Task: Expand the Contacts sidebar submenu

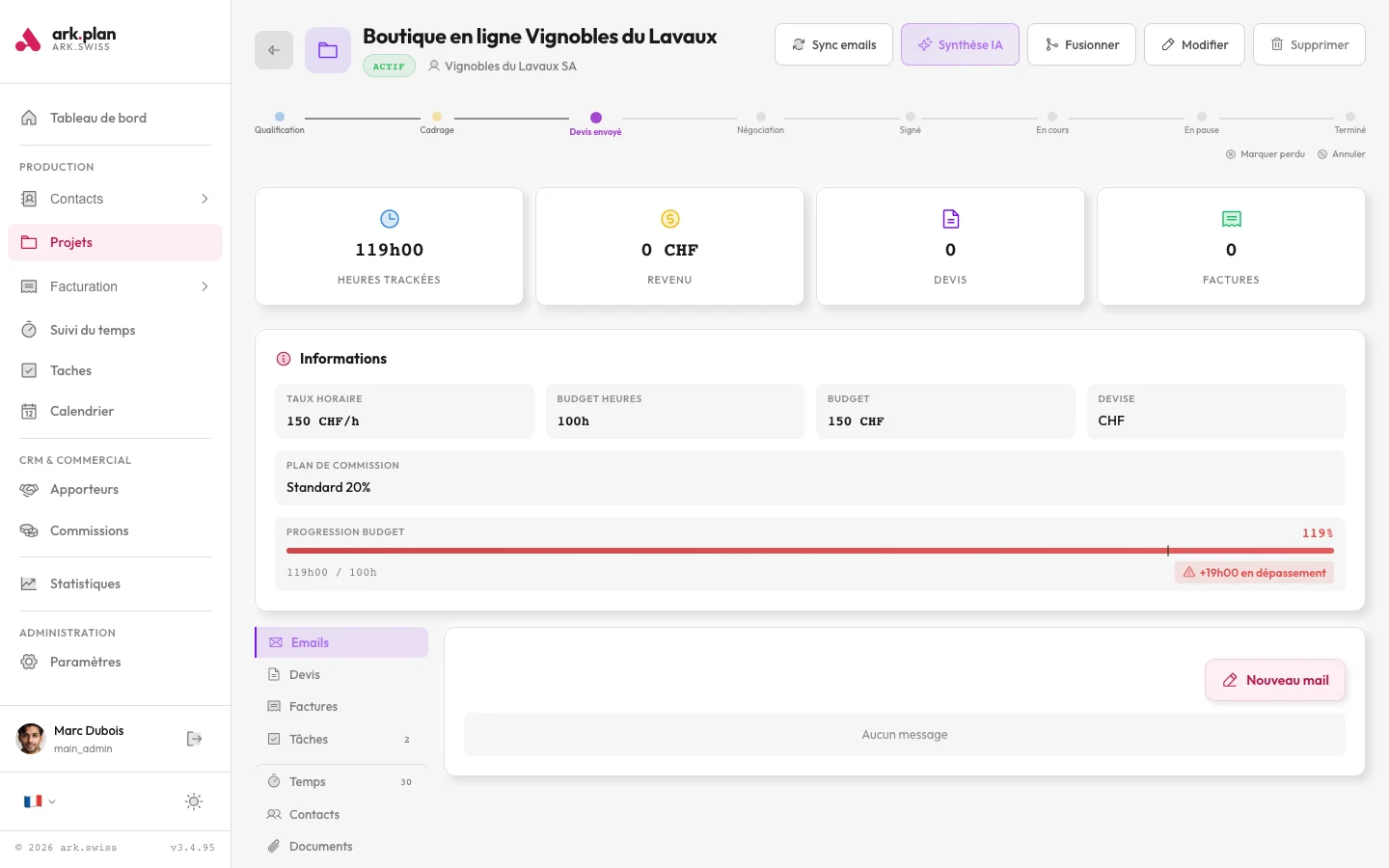Action: pos(204,199)
